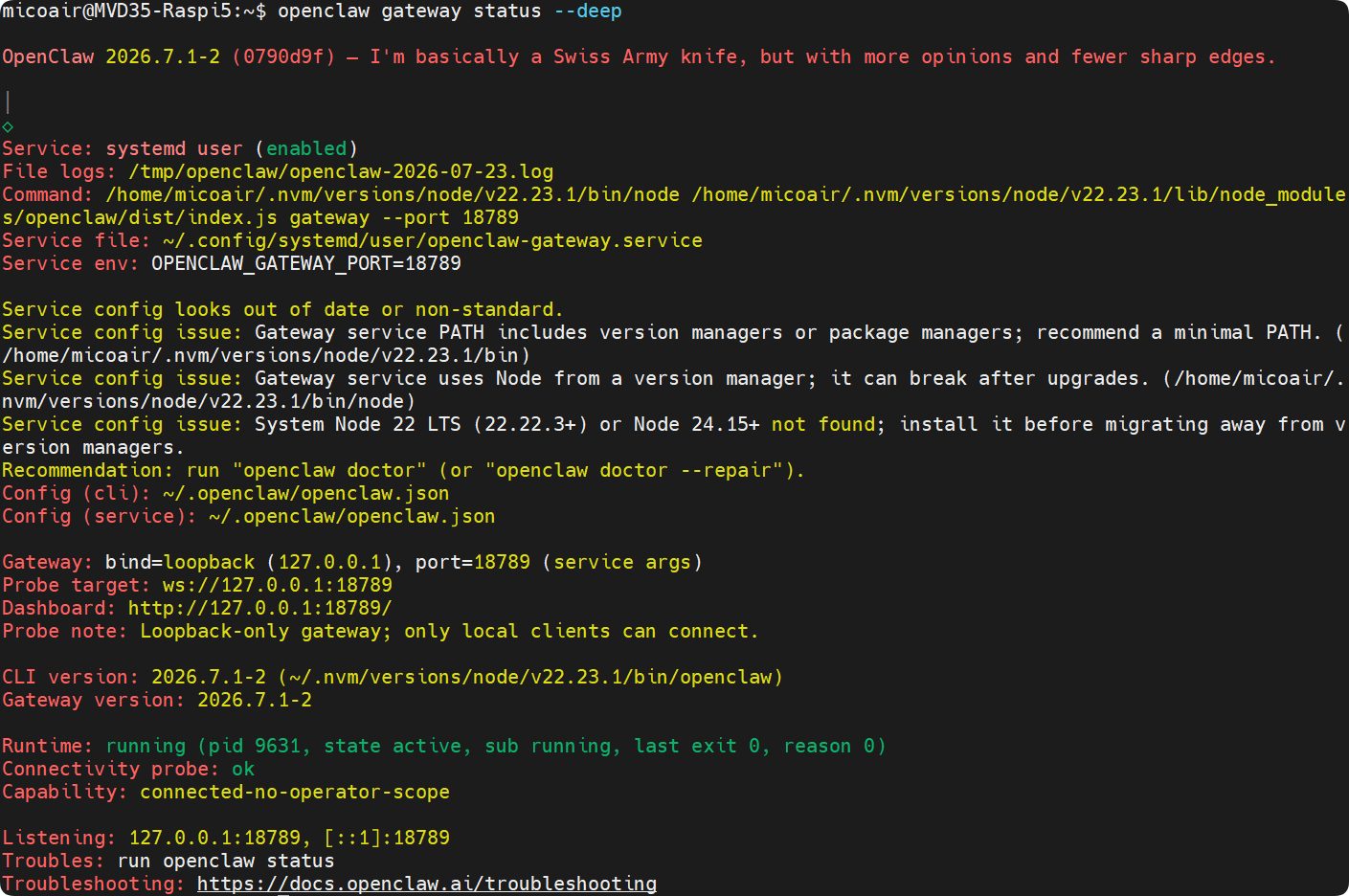Screen dimensions: 1349x896
Task: Click the Dashboard URL http://127.0.0.1:18789/
Action: [260, 608]
